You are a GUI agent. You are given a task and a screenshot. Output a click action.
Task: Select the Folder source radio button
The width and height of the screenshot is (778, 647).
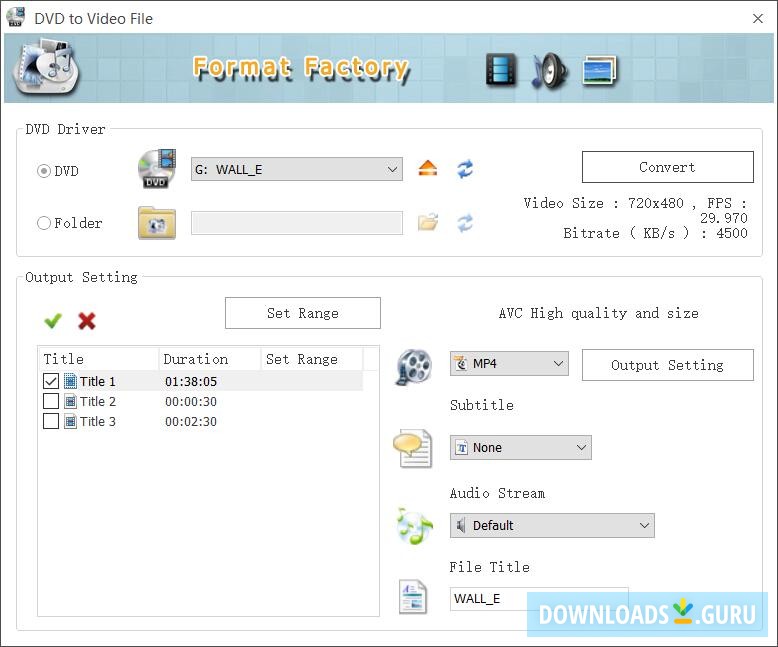click(44, 223)
